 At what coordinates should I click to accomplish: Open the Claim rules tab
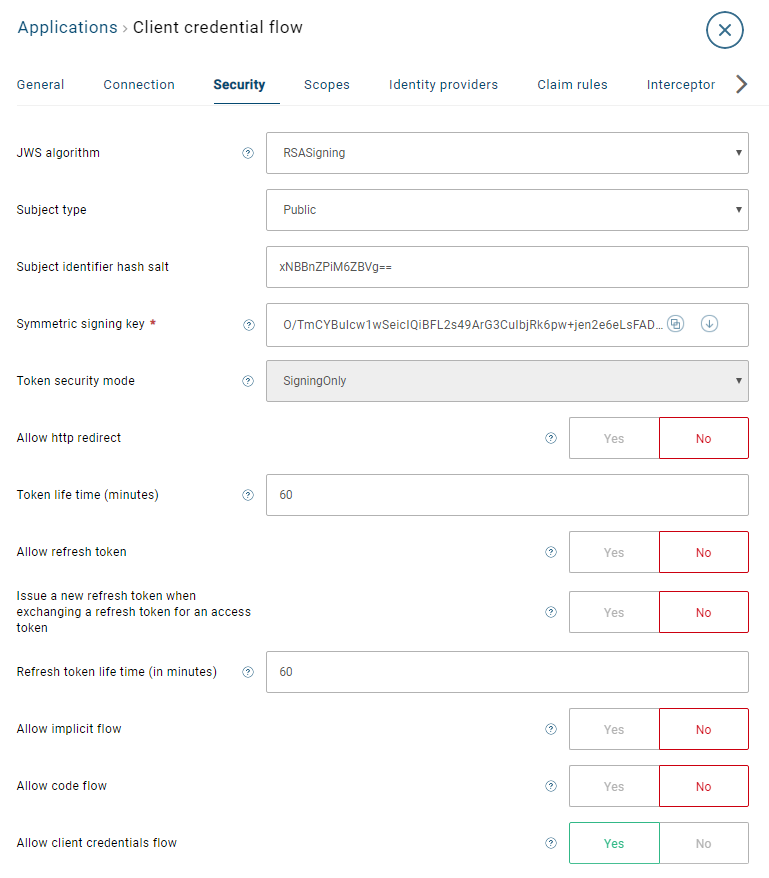pos(572,85)
